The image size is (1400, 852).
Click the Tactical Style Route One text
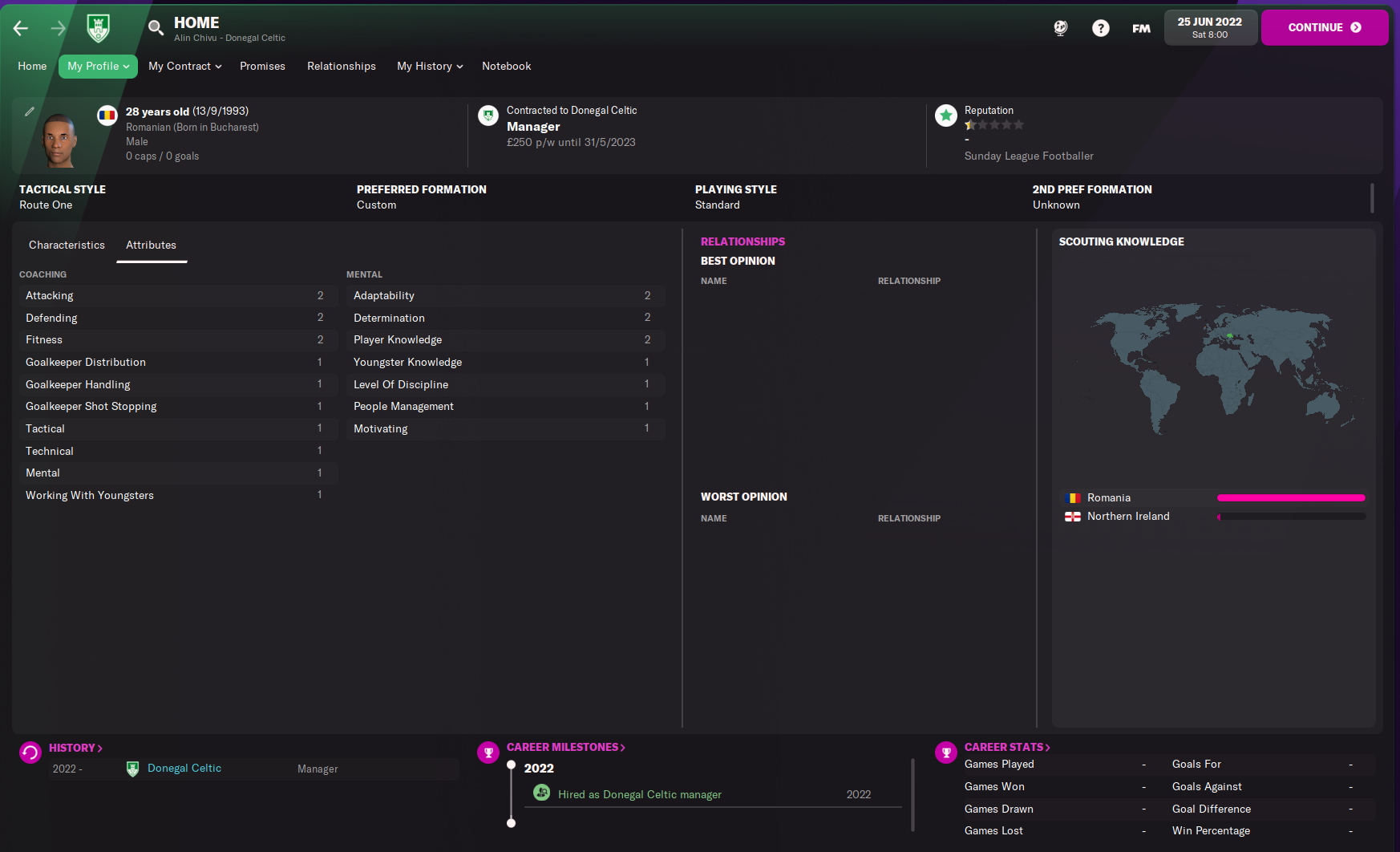tap(46, 205)
